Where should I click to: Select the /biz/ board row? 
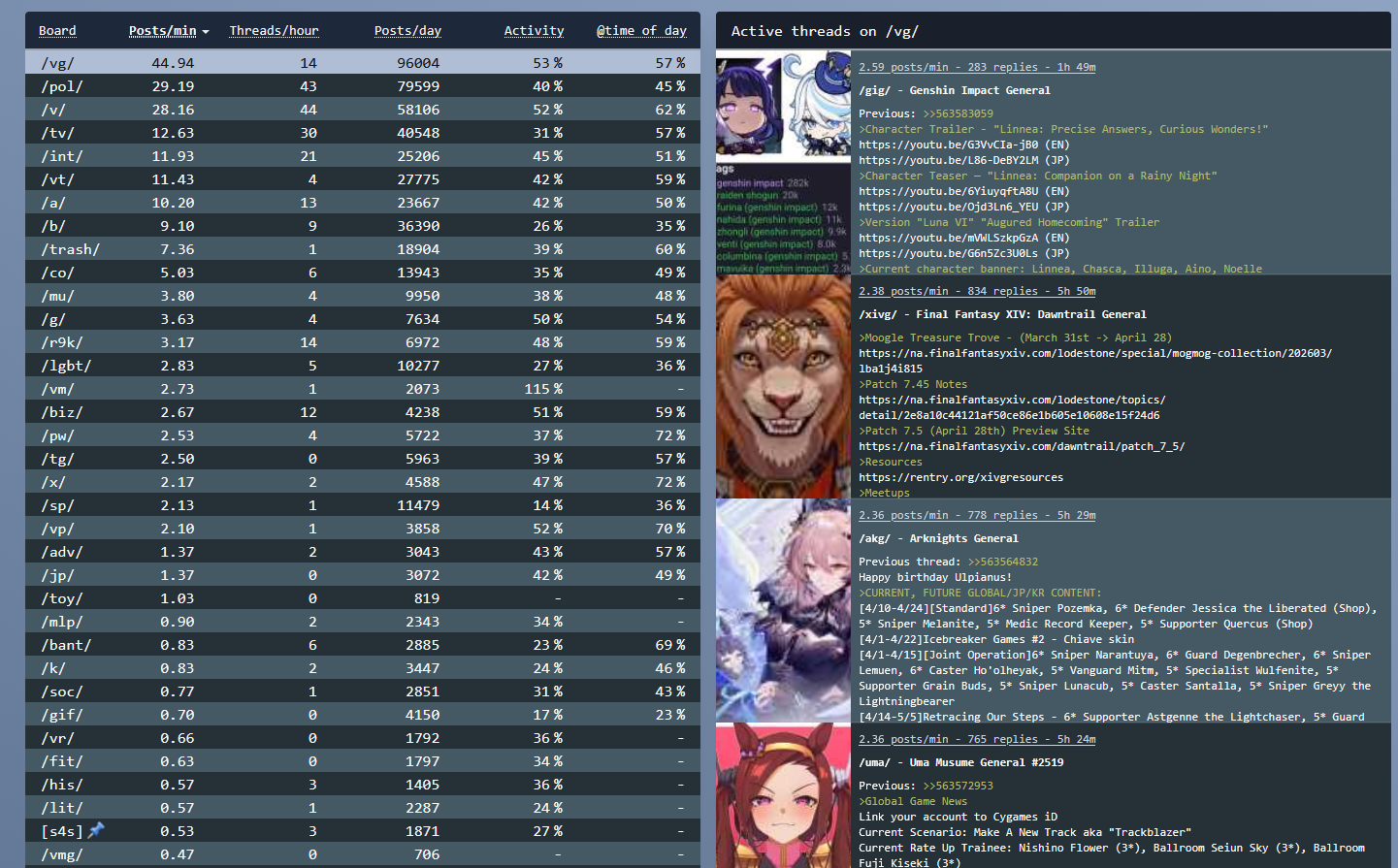(x=363, y=411)
